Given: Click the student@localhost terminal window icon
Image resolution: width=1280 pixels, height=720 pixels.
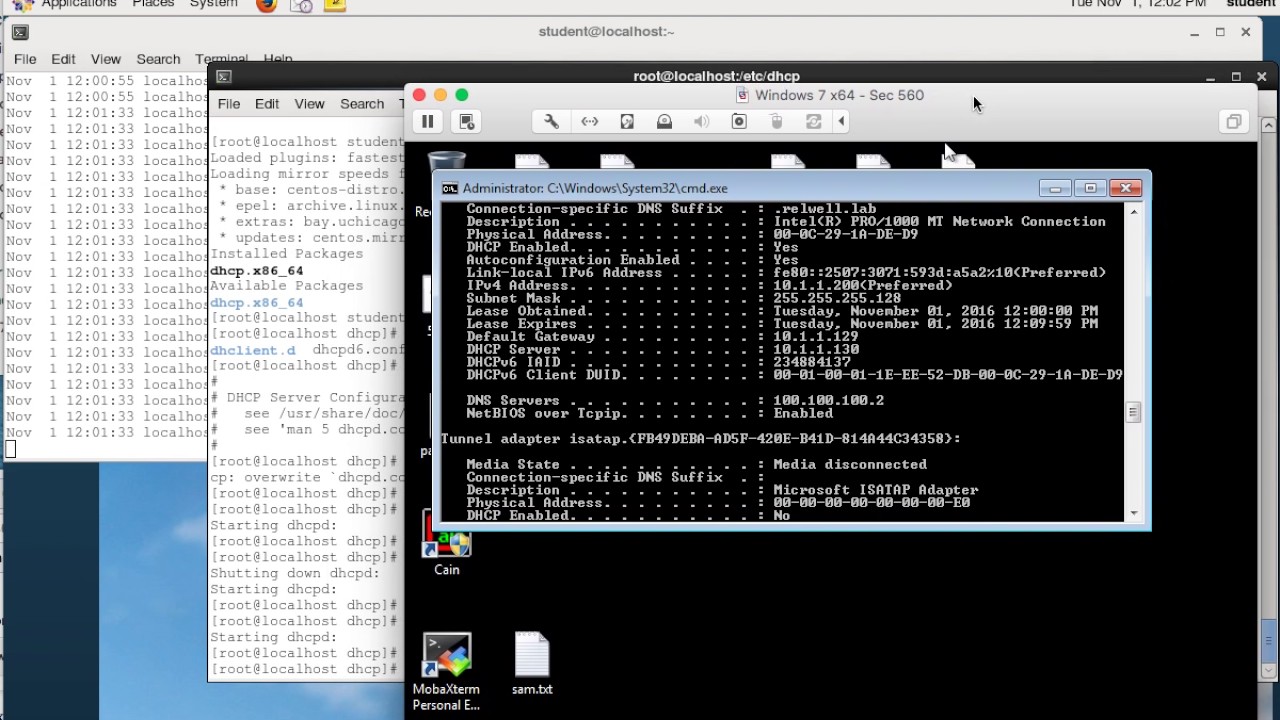Looking at the screenshot, I should coord(20,32).
